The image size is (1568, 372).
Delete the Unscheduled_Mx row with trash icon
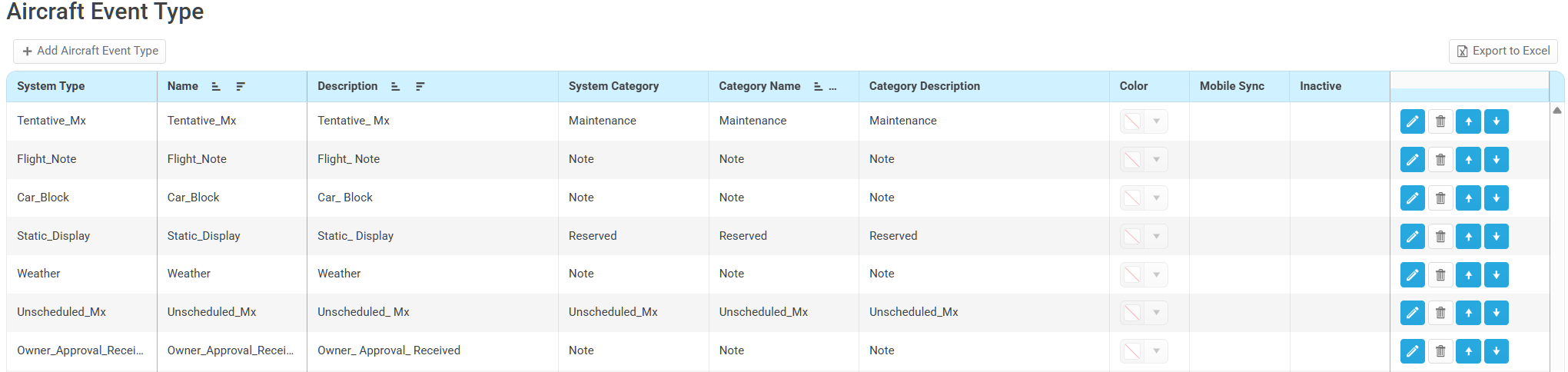(1440, 313)
